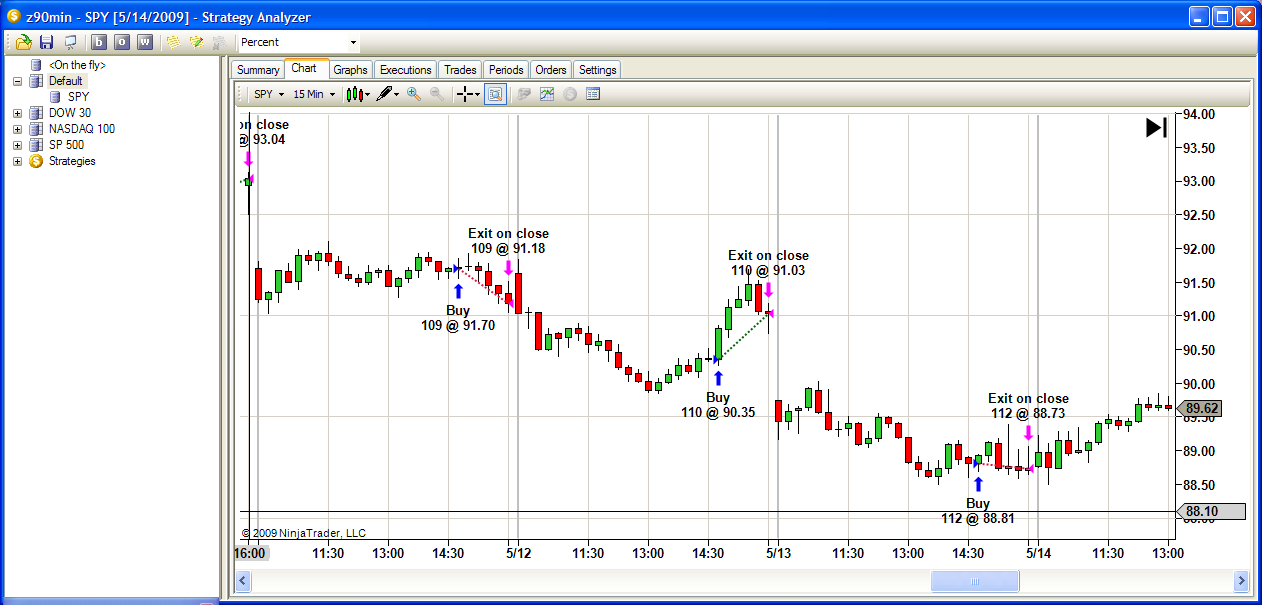Select the SP 500 tree item
This screenshot has height=605, width=1262.
pos(67,145)
